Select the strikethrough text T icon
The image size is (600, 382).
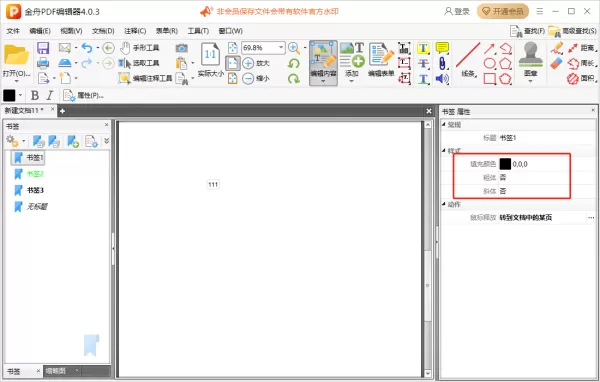423,63
